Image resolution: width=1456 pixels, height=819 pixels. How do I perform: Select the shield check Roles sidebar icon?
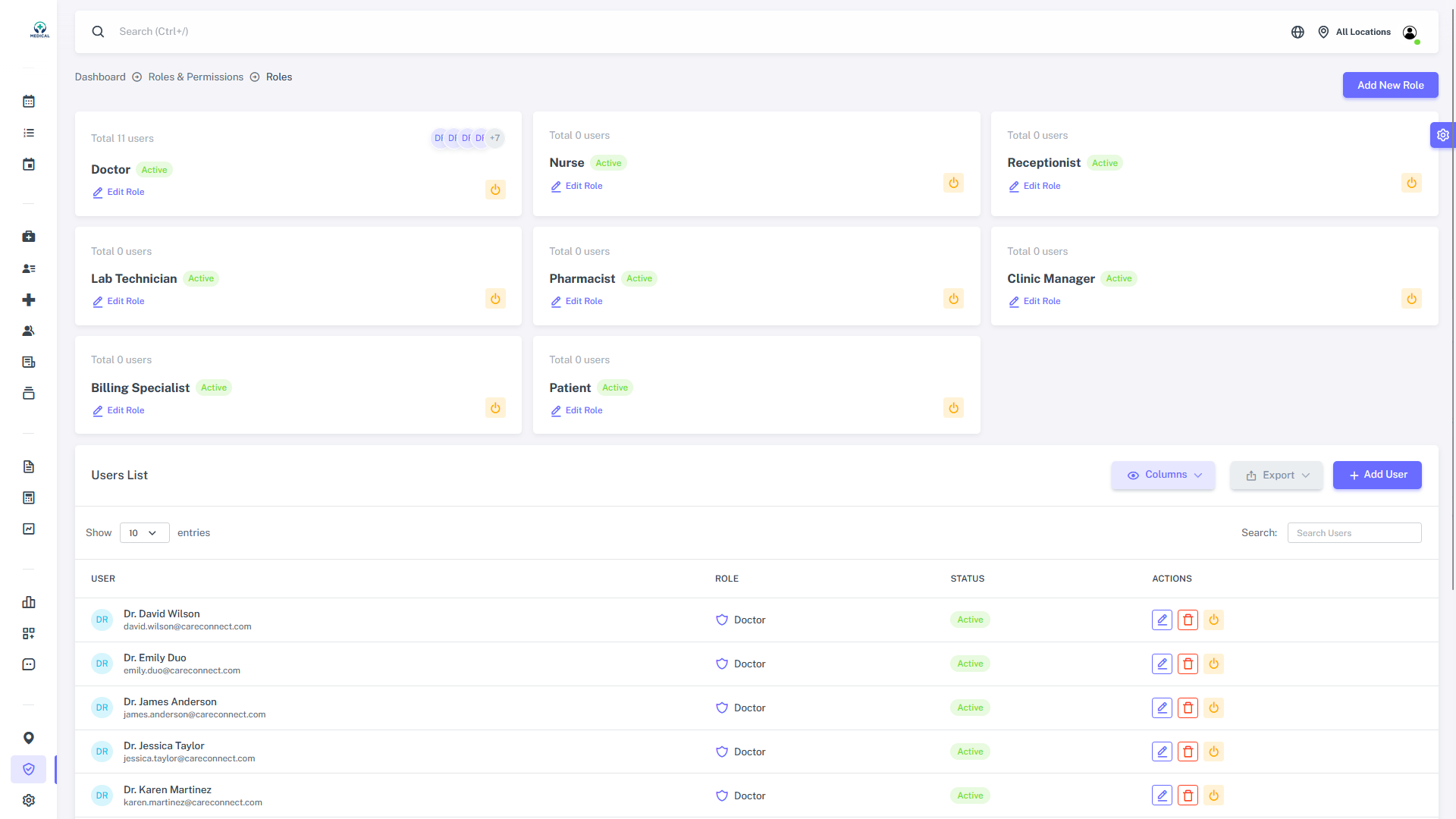click(x=29, y=769)
